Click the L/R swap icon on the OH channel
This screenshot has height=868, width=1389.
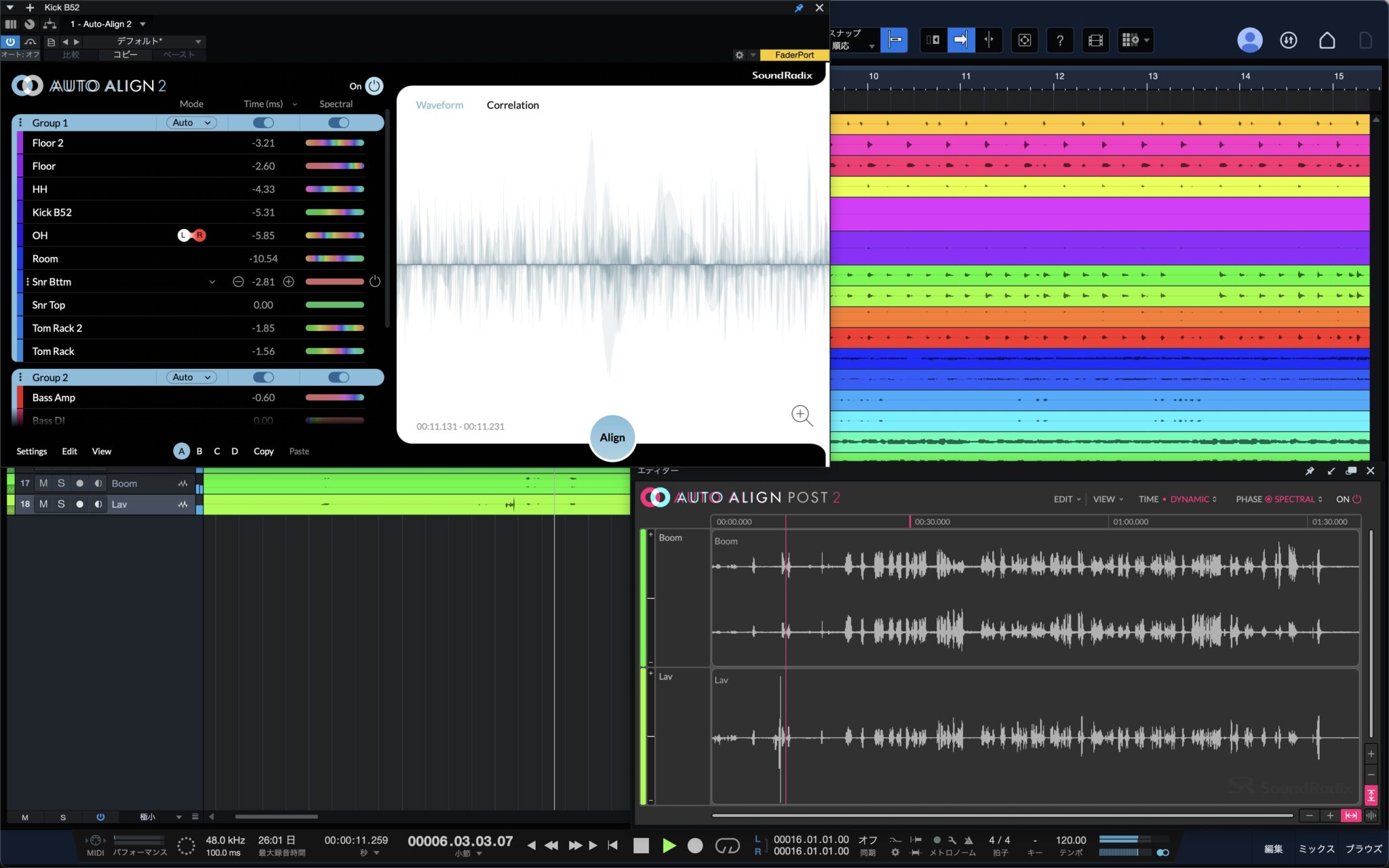(192, 235)
